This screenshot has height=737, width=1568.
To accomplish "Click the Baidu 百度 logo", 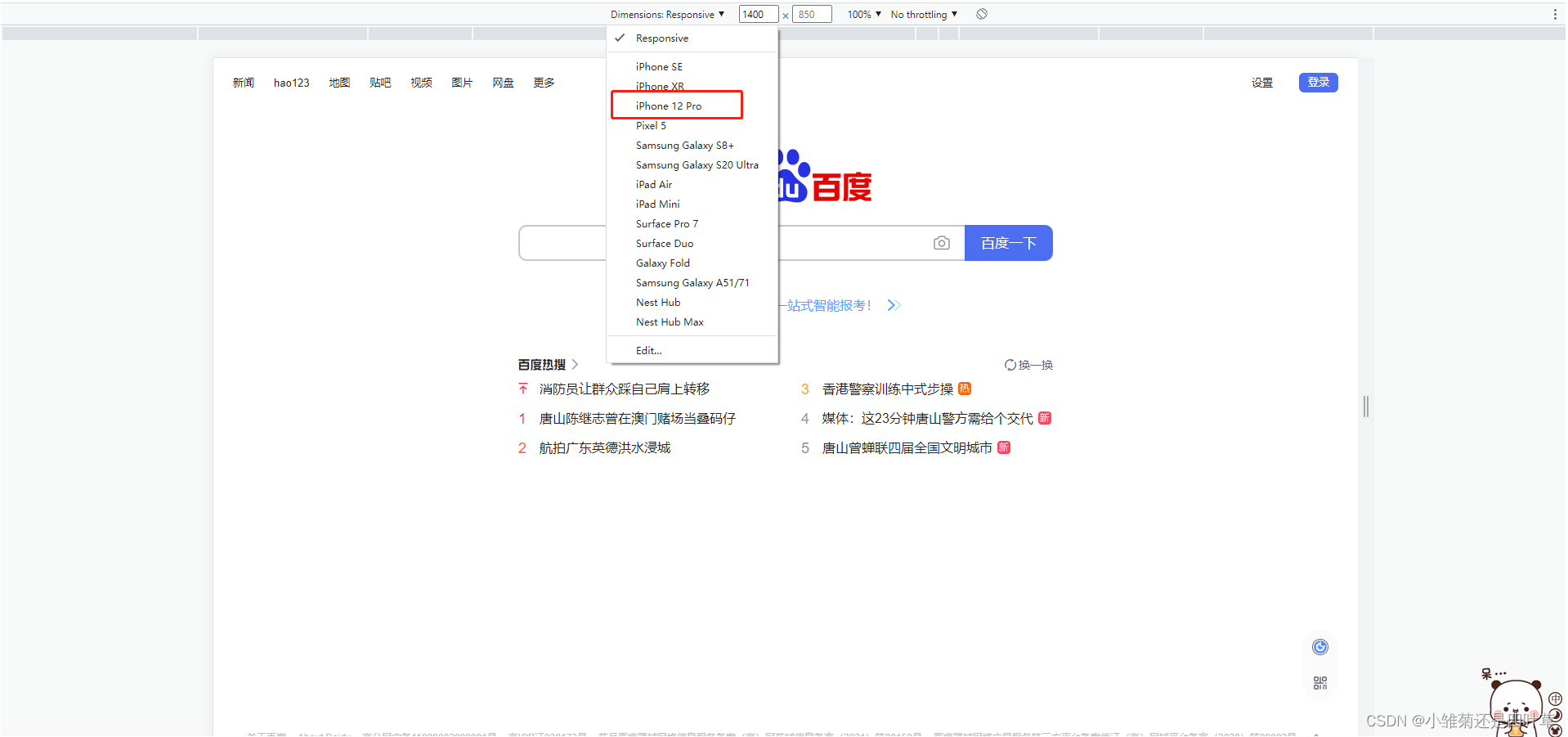I will (826, 176).
